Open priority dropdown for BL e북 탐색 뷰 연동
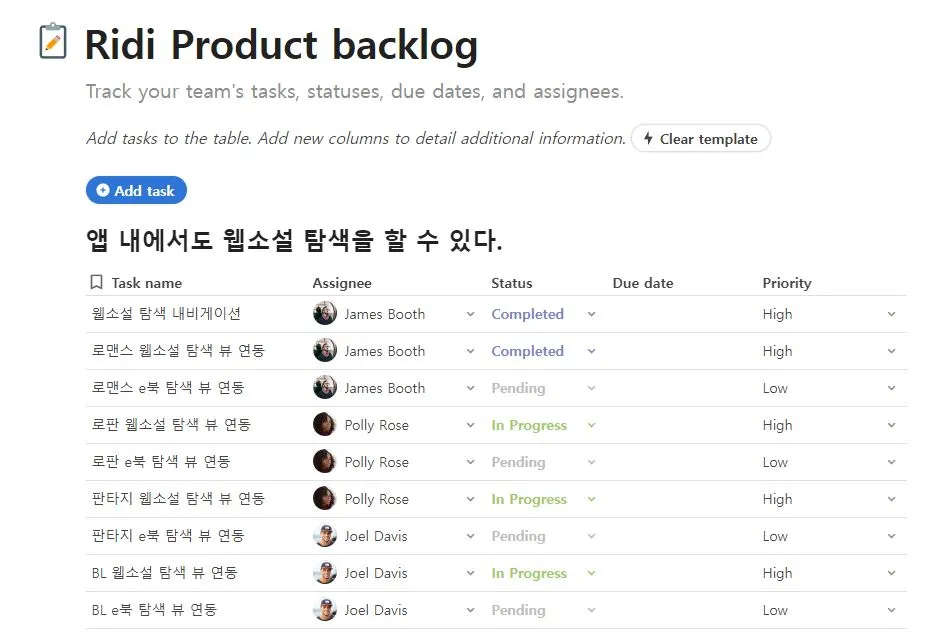This screenshot has width=939, height=635. pos(892,610)
